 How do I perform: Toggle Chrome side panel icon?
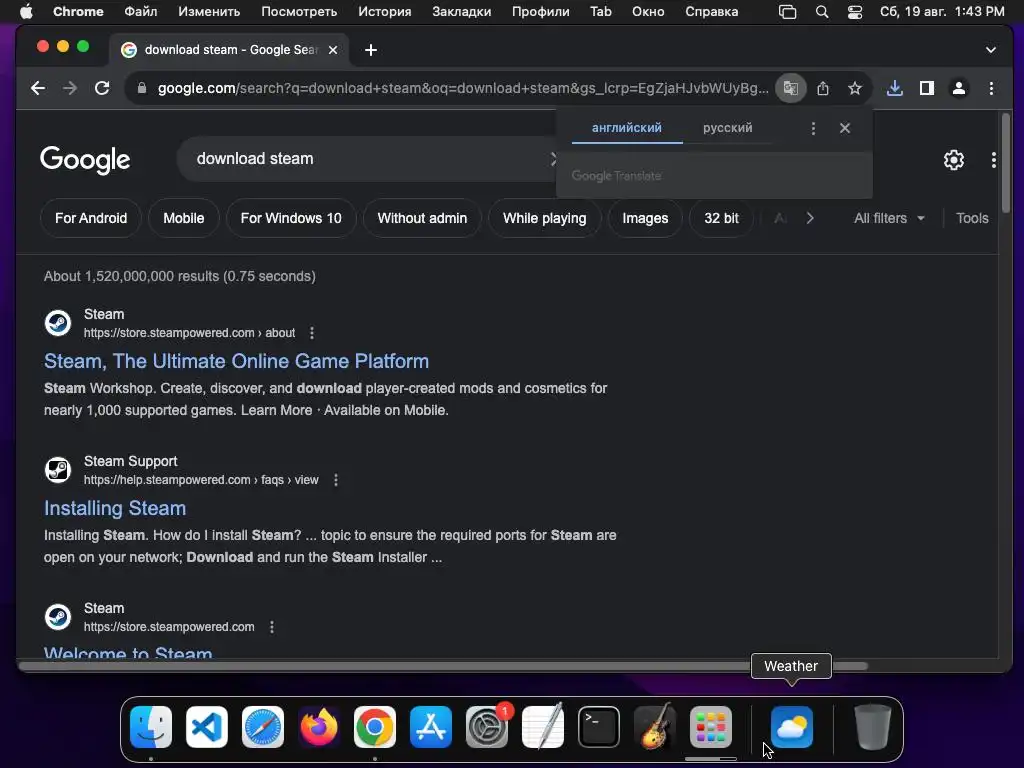point(927,88)
